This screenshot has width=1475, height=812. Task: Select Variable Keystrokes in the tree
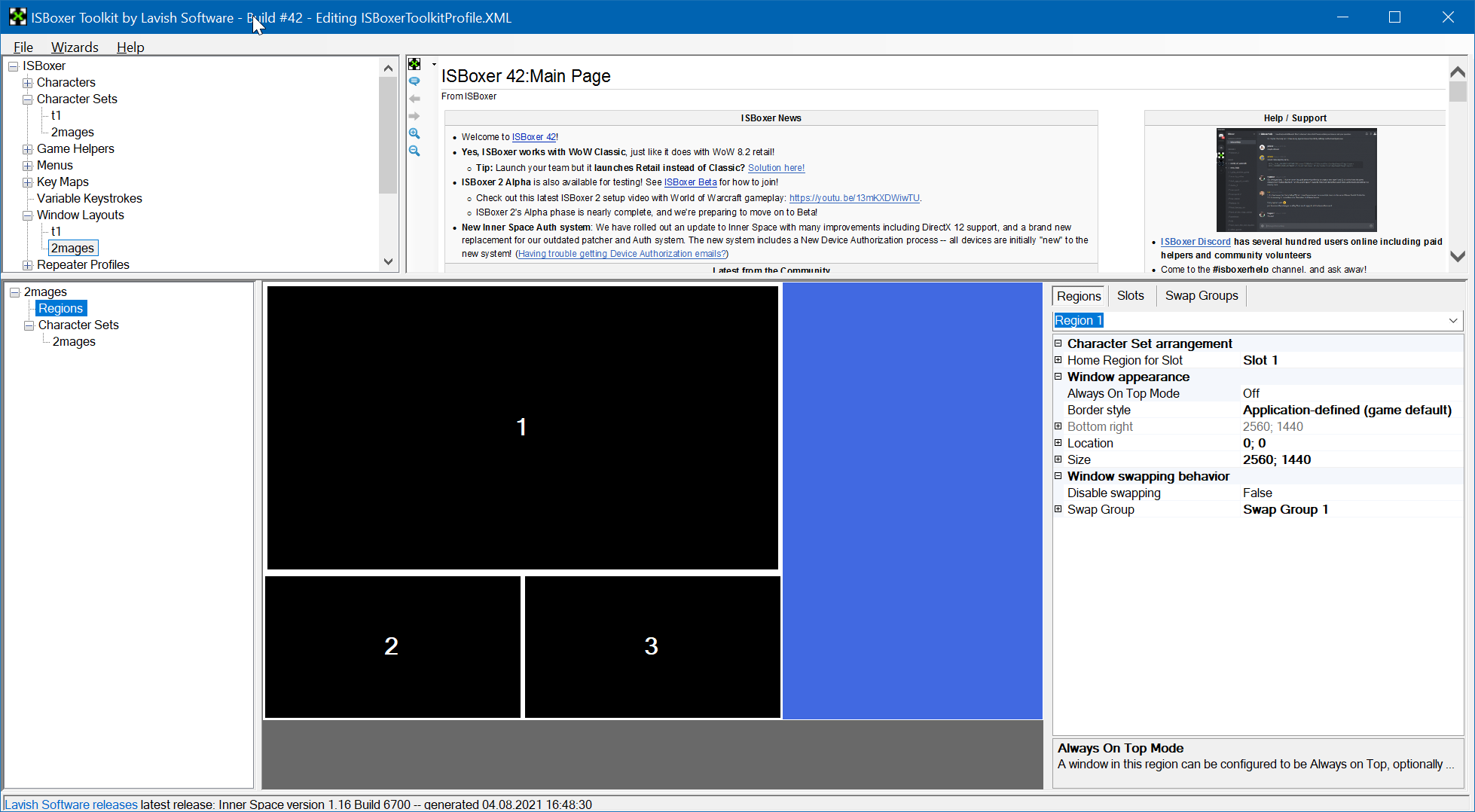click(x=89, y=198)
